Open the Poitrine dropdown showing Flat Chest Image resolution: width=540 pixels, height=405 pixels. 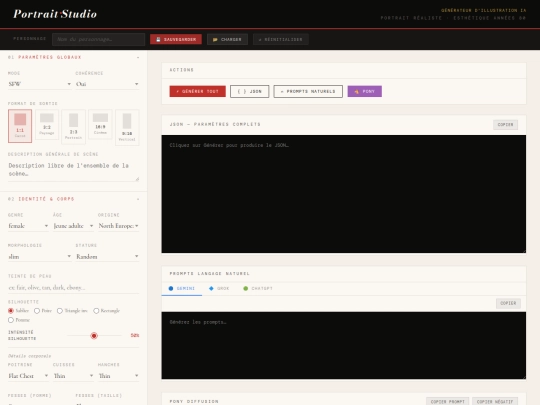[x=28, y=376]
